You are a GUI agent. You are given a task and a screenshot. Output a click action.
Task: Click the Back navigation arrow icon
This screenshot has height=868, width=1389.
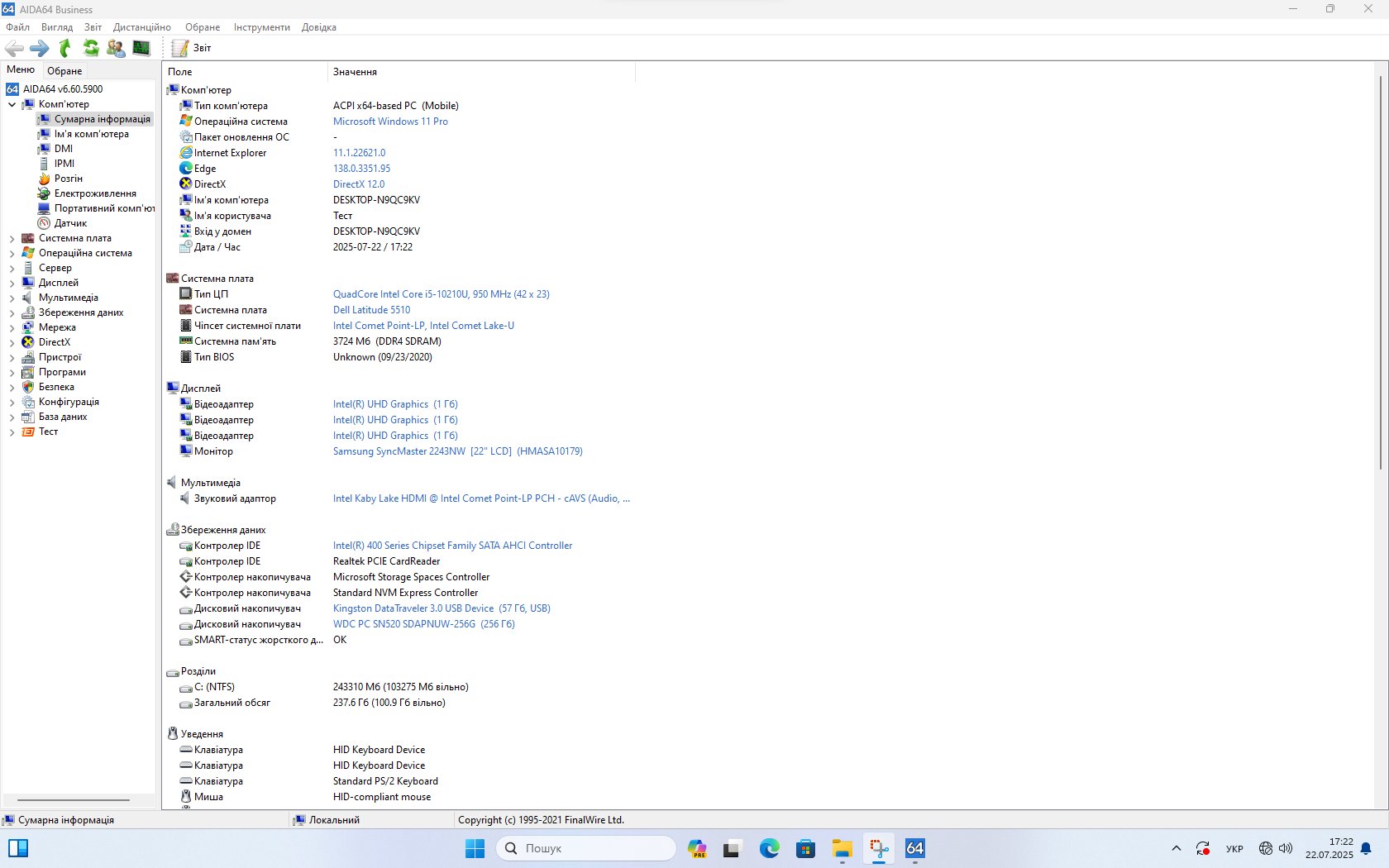[14, 48]
